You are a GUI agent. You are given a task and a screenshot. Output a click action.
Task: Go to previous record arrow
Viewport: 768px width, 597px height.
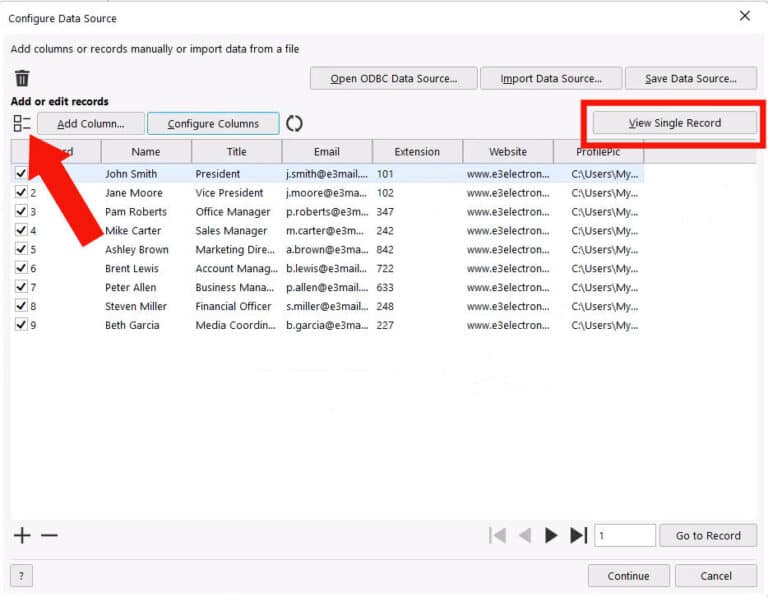click(525, 535)
